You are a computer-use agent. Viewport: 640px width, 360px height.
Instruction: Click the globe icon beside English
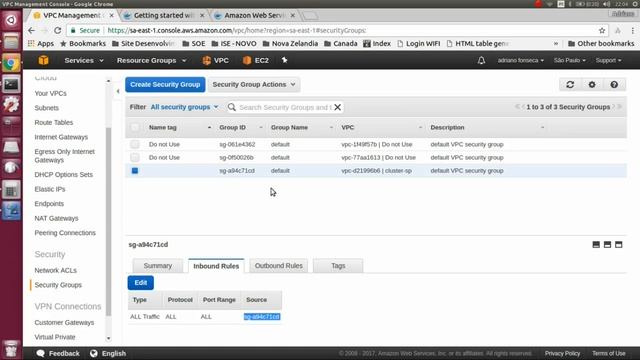click(93, 353)
